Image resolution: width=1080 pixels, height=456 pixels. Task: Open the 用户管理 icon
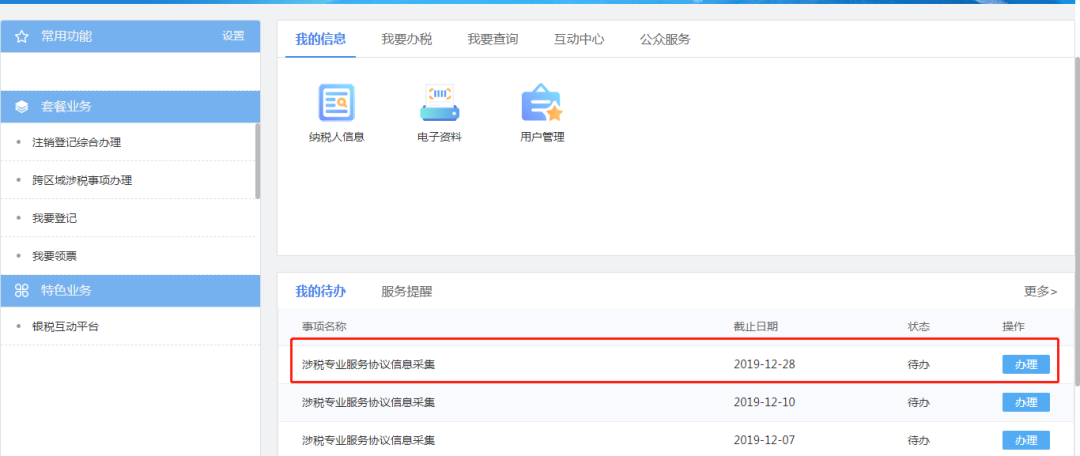[x=542, y=103]
